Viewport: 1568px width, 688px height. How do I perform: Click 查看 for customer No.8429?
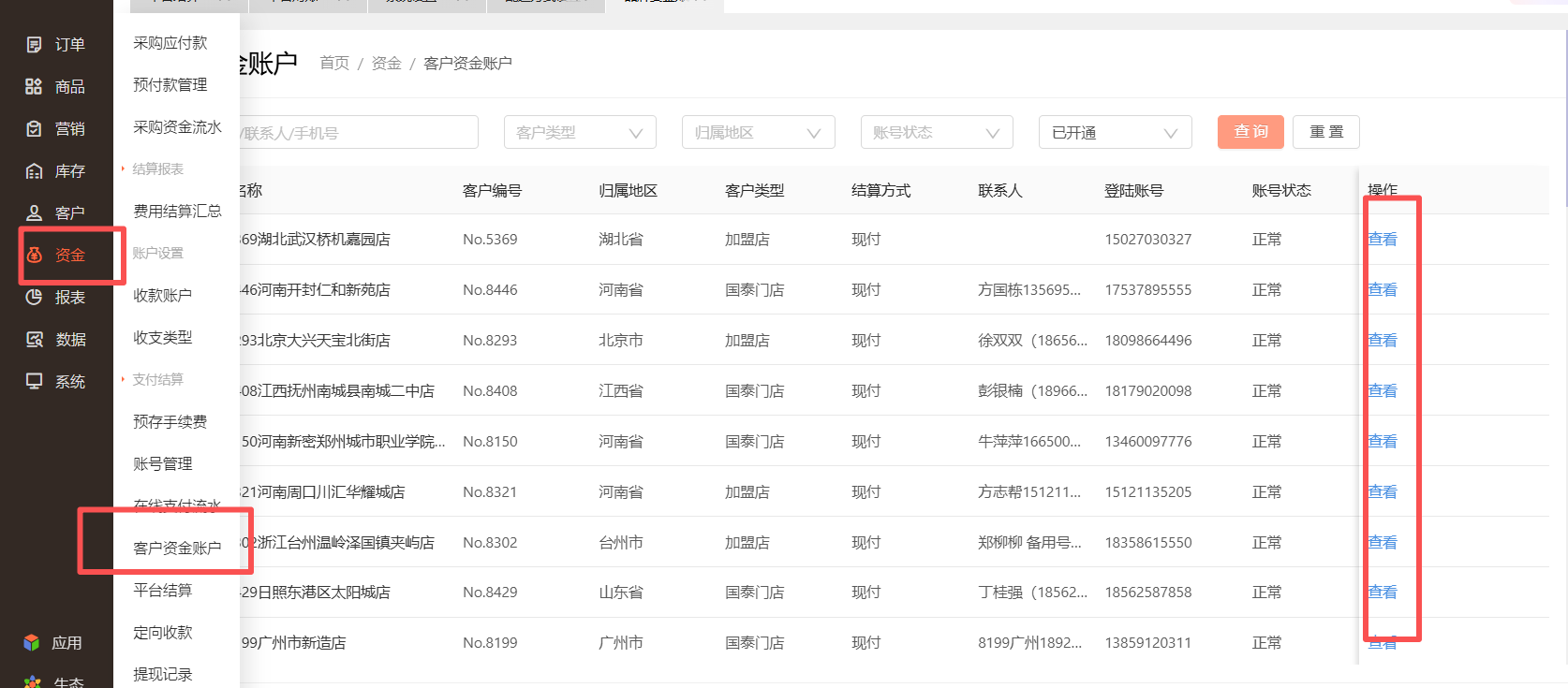click(x=1383, y=592)
